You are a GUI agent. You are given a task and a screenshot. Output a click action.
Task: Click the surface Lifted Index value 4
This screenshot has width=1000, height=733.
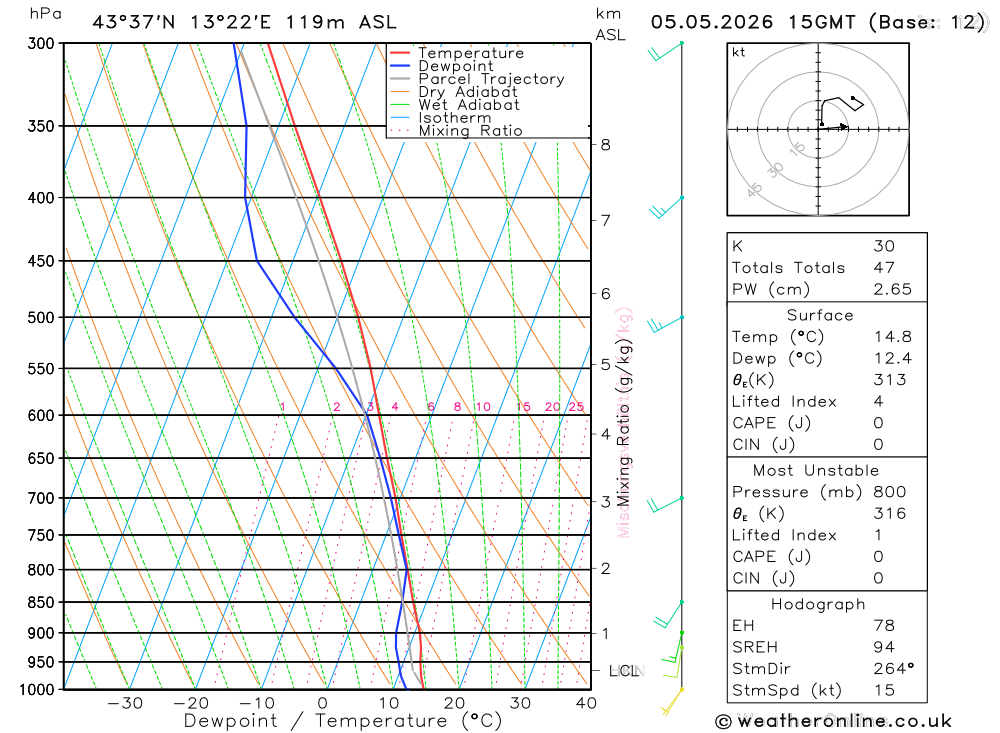[878, 401]
